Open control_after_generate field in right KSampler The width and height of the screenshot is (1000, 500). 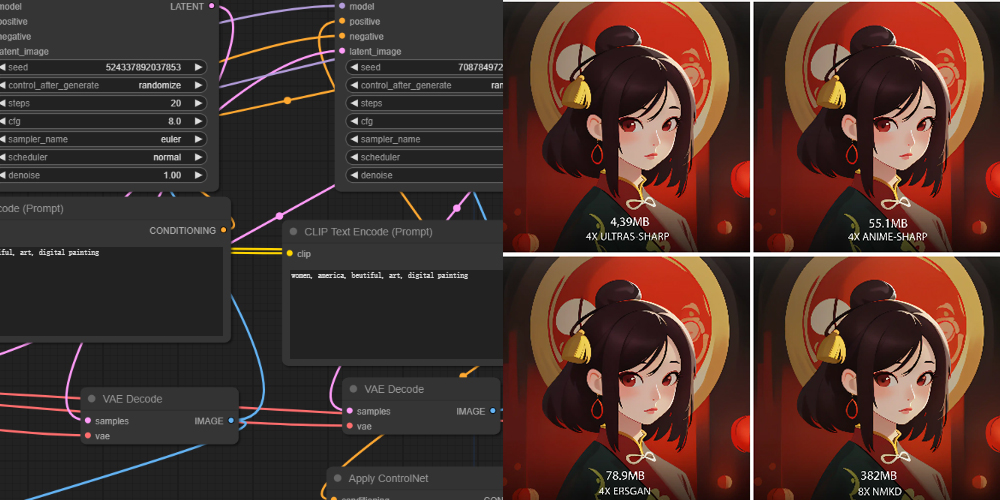pyautogui.click(x=424, y=85)
